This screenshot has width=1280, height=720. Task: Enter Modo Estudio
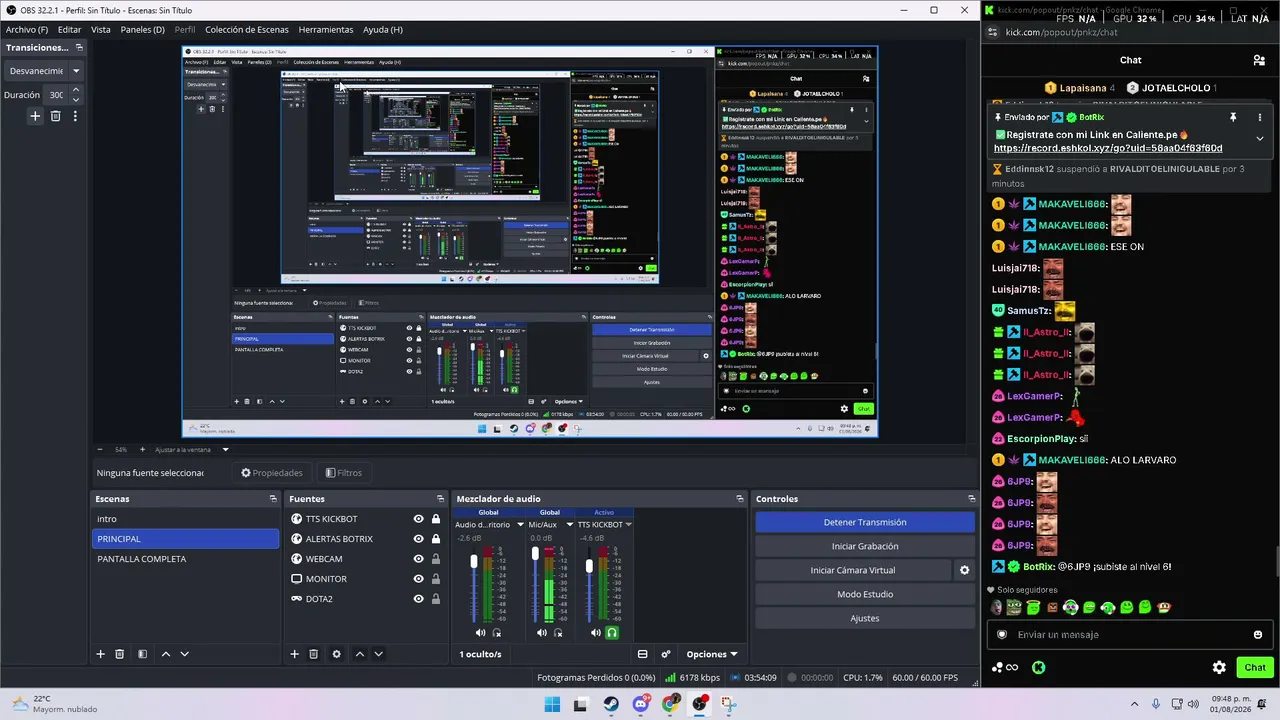tap(865, 594)
